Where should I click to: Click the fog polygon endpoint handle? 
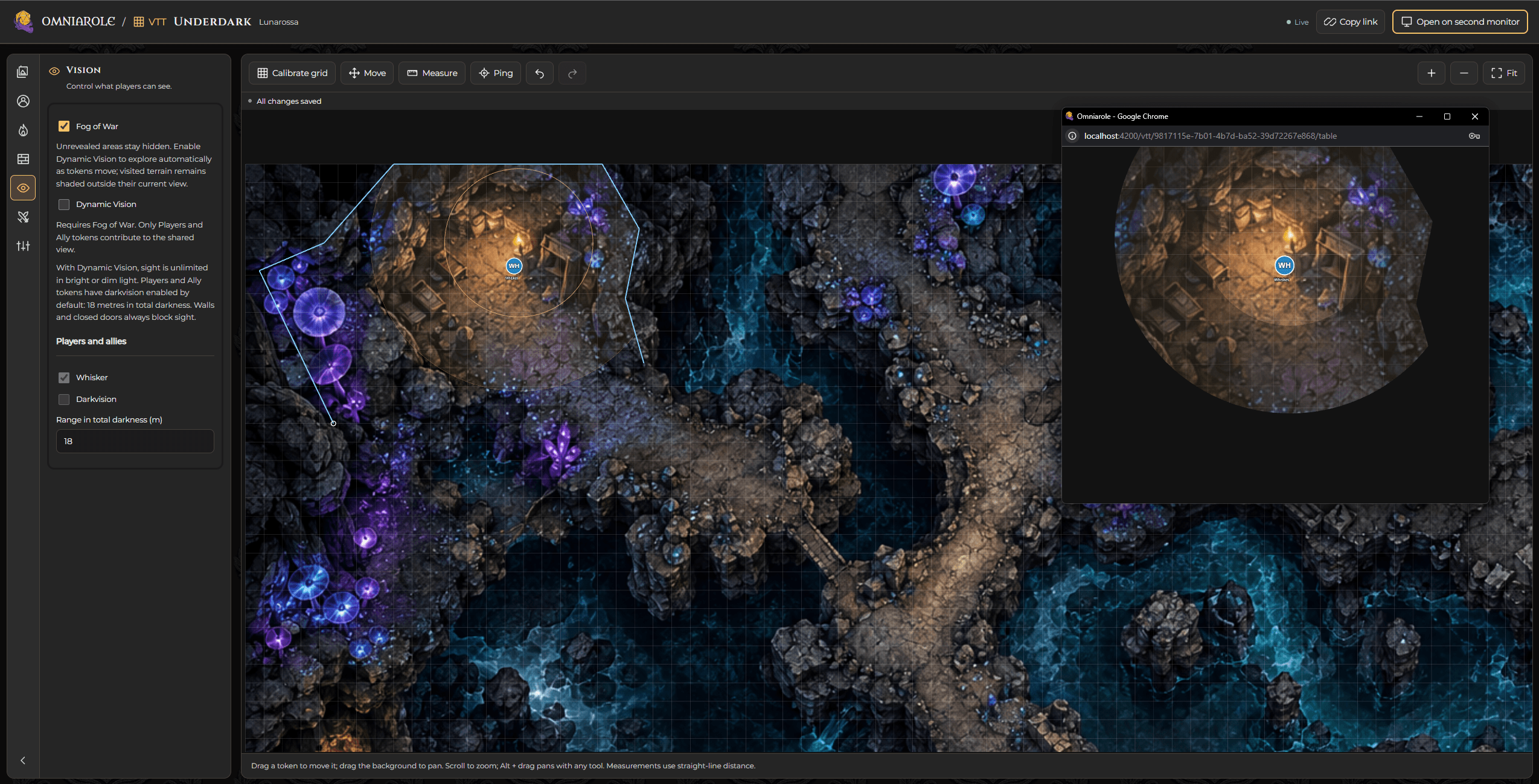(x=333, y=423)
